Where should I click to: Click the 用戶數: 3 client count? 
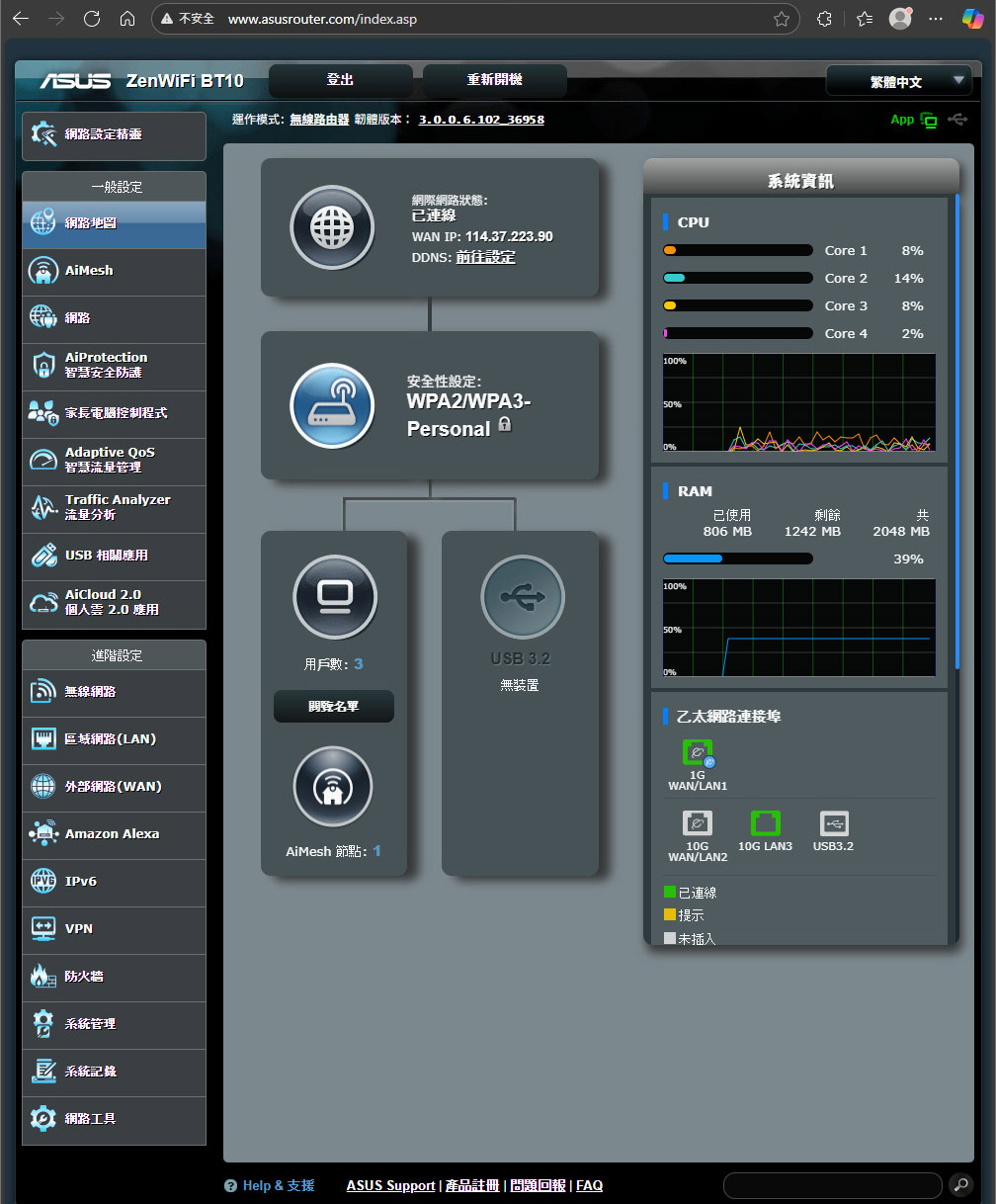[334, 664]
